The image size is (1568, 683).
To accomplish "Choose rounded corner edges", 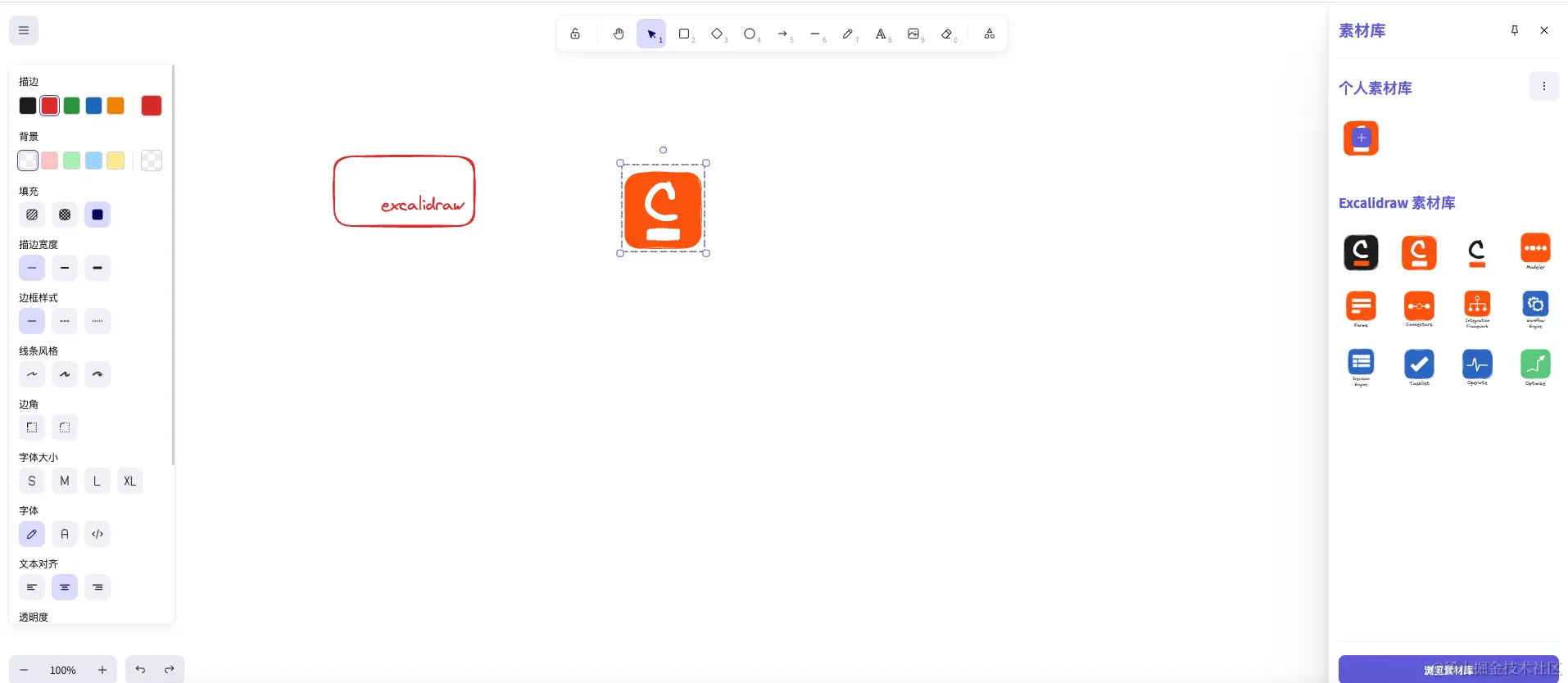I will (65, 427).
